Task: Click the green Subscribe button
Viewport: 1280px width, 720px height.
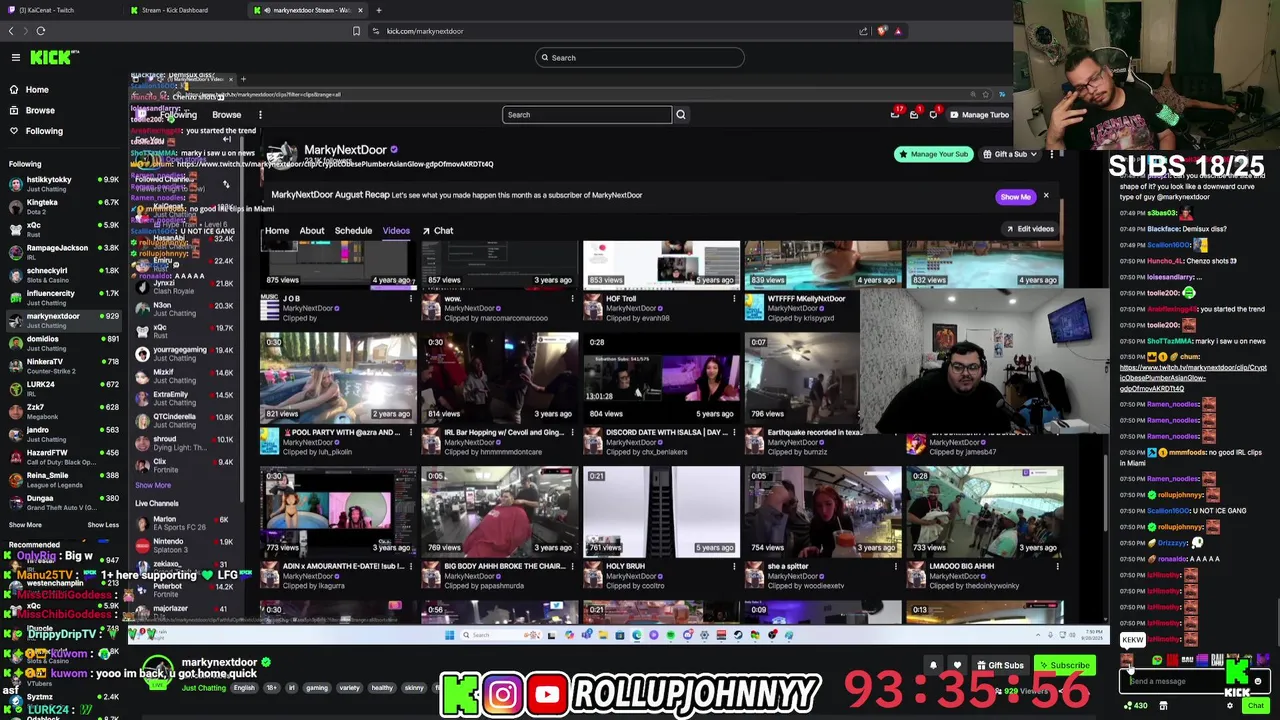Action: pyautogui.click(x=1064, y=665)
